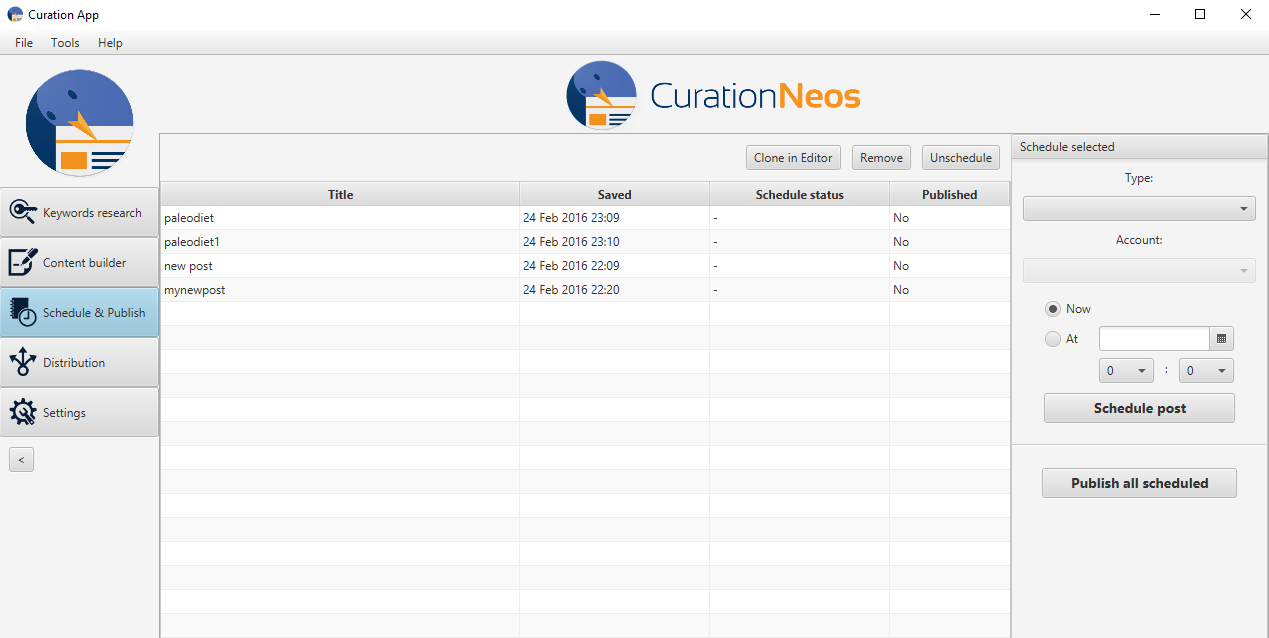Select the paleodiet1 row title
Viewport: 1269px width, 638px height.
[x=192, y=242]
